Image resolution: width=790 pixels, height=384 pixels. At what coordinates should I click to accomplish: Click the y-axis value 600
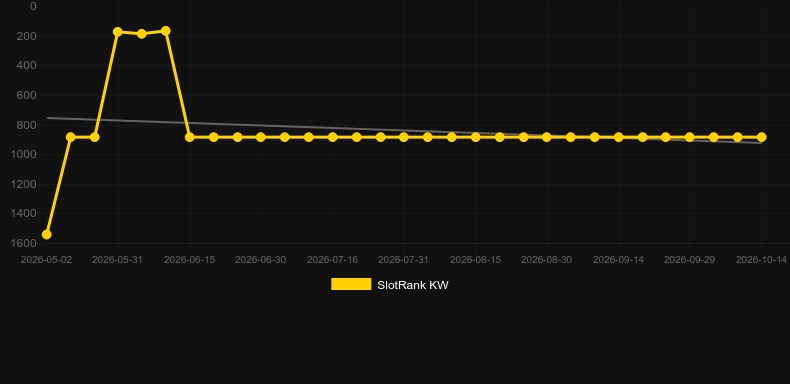26,95
